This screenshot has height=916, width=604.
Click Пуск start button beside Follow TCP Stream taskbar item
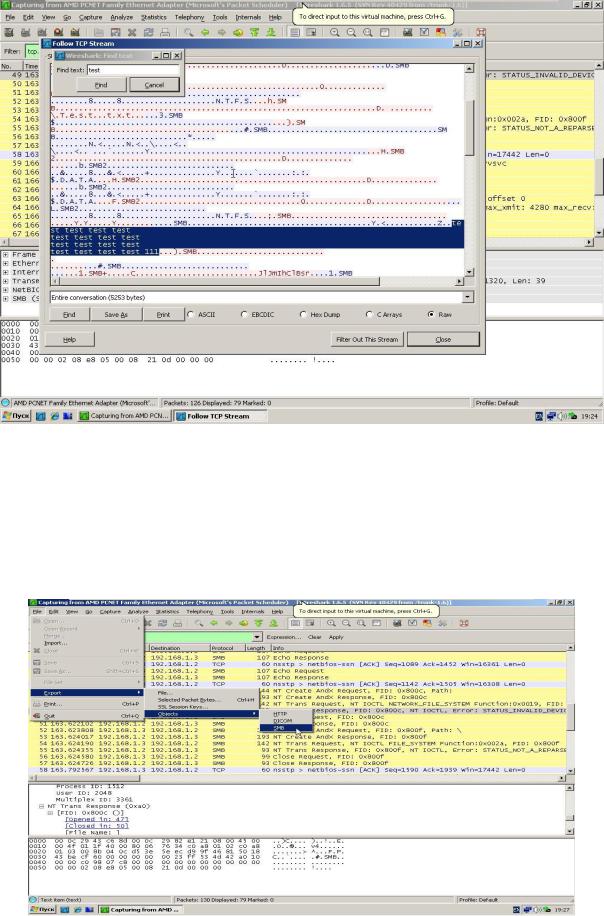(16, 416)
